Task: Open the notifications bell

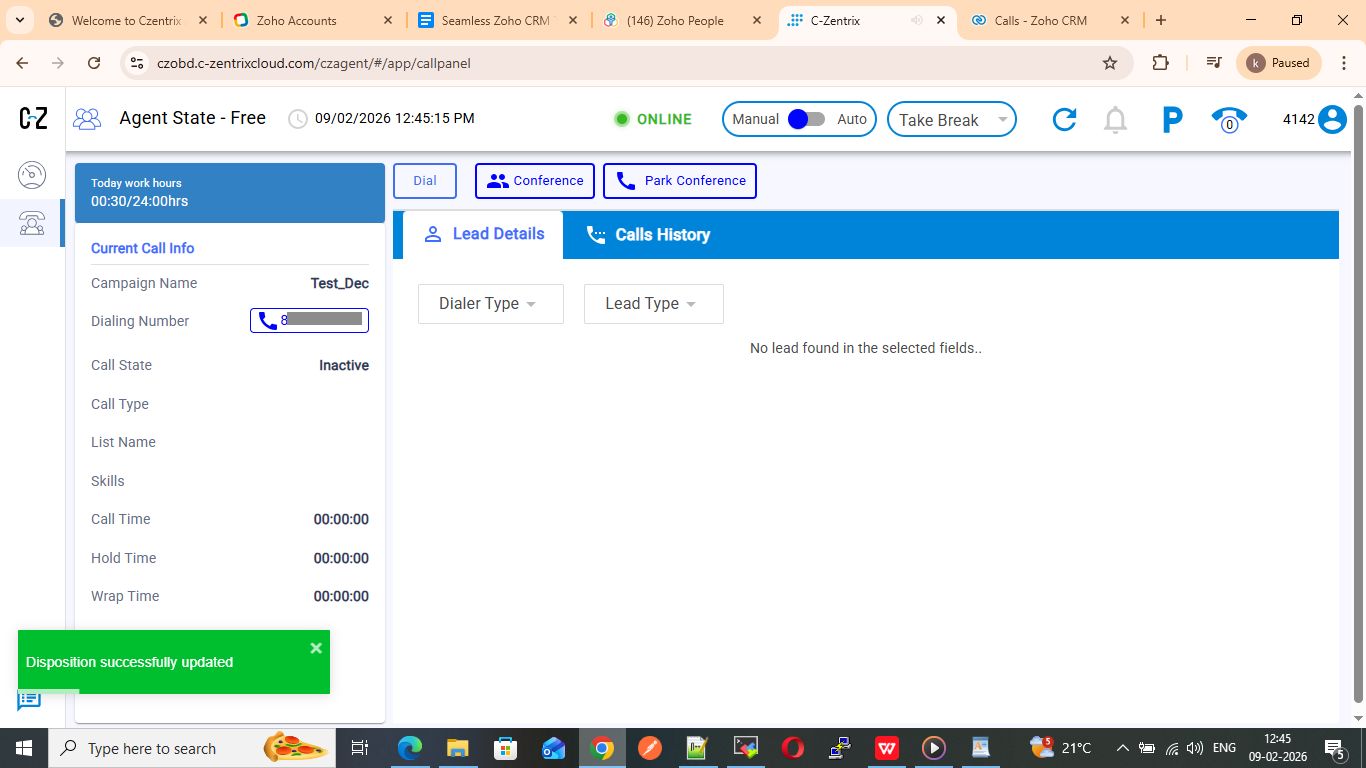Action: pos(1115,120)
